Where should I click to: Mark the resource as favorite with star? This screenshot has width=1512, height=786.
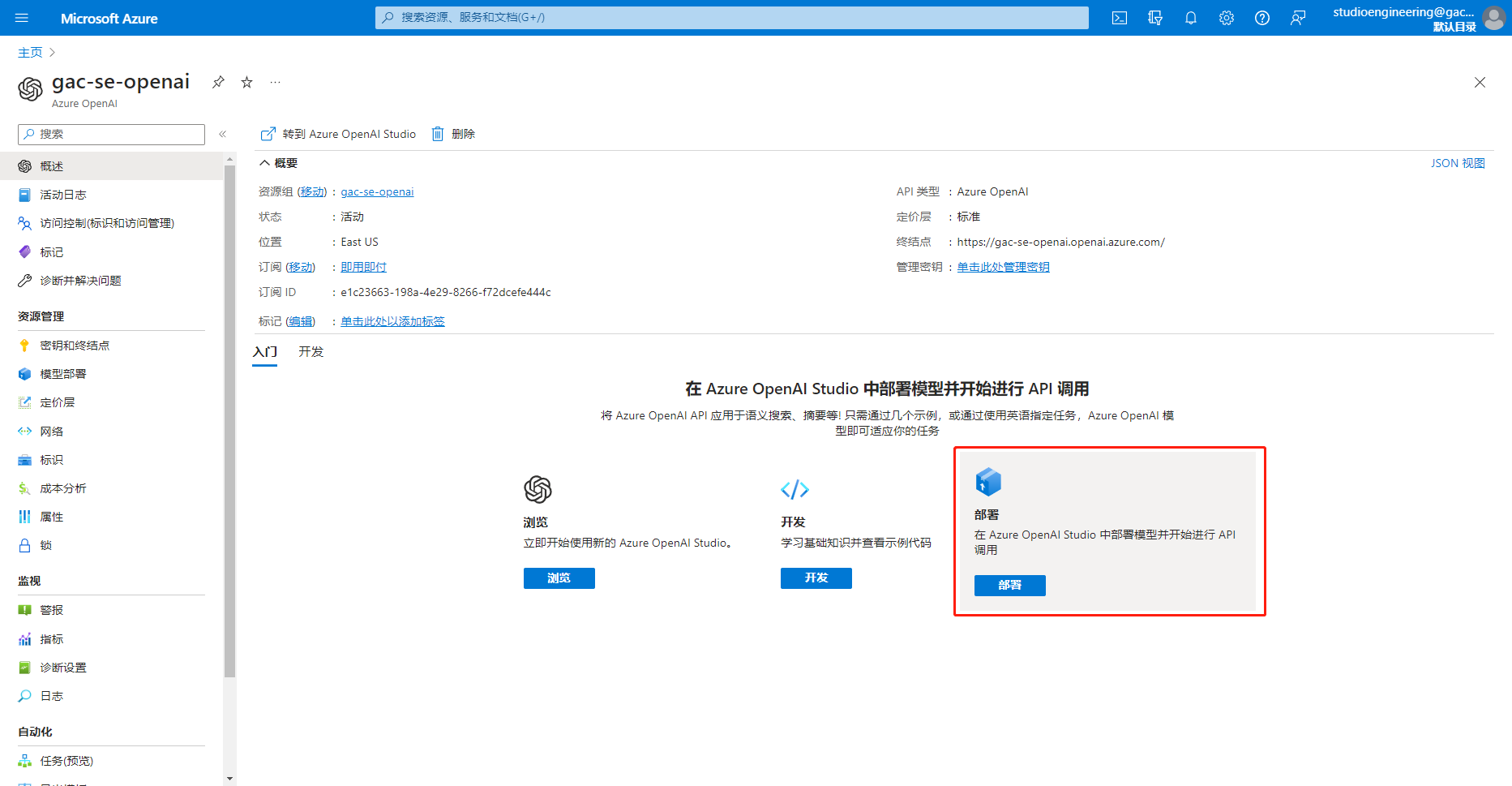[247, 82]
